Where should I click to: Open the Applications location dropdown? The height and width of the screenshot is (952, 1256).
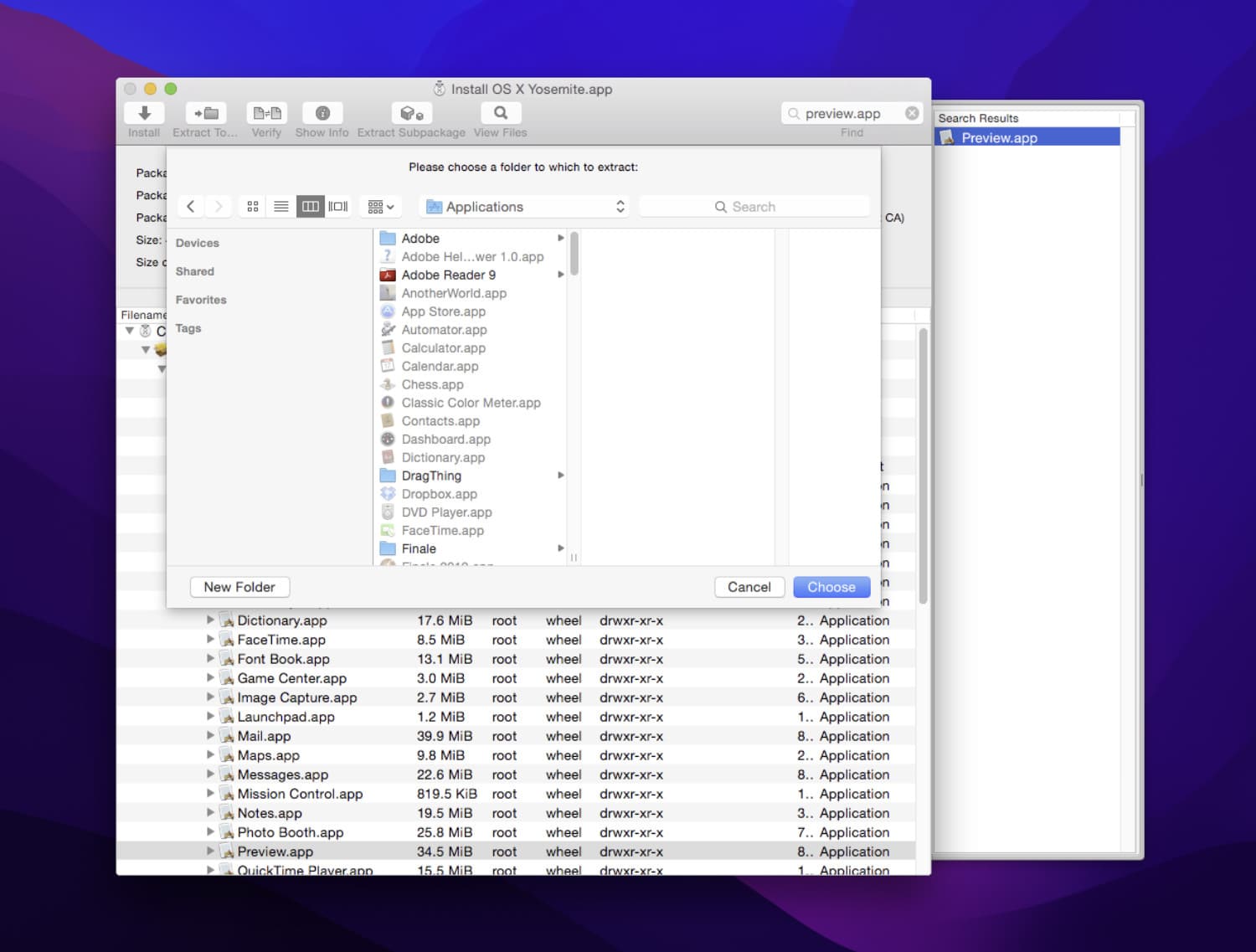(x=526, y=207)
